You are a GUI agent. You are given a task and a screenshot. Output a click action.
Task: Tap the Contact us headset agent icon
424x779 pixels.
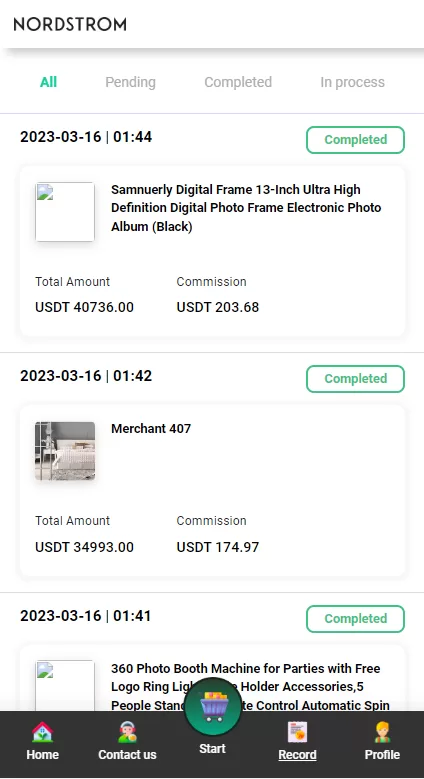(x=127, y=732)
